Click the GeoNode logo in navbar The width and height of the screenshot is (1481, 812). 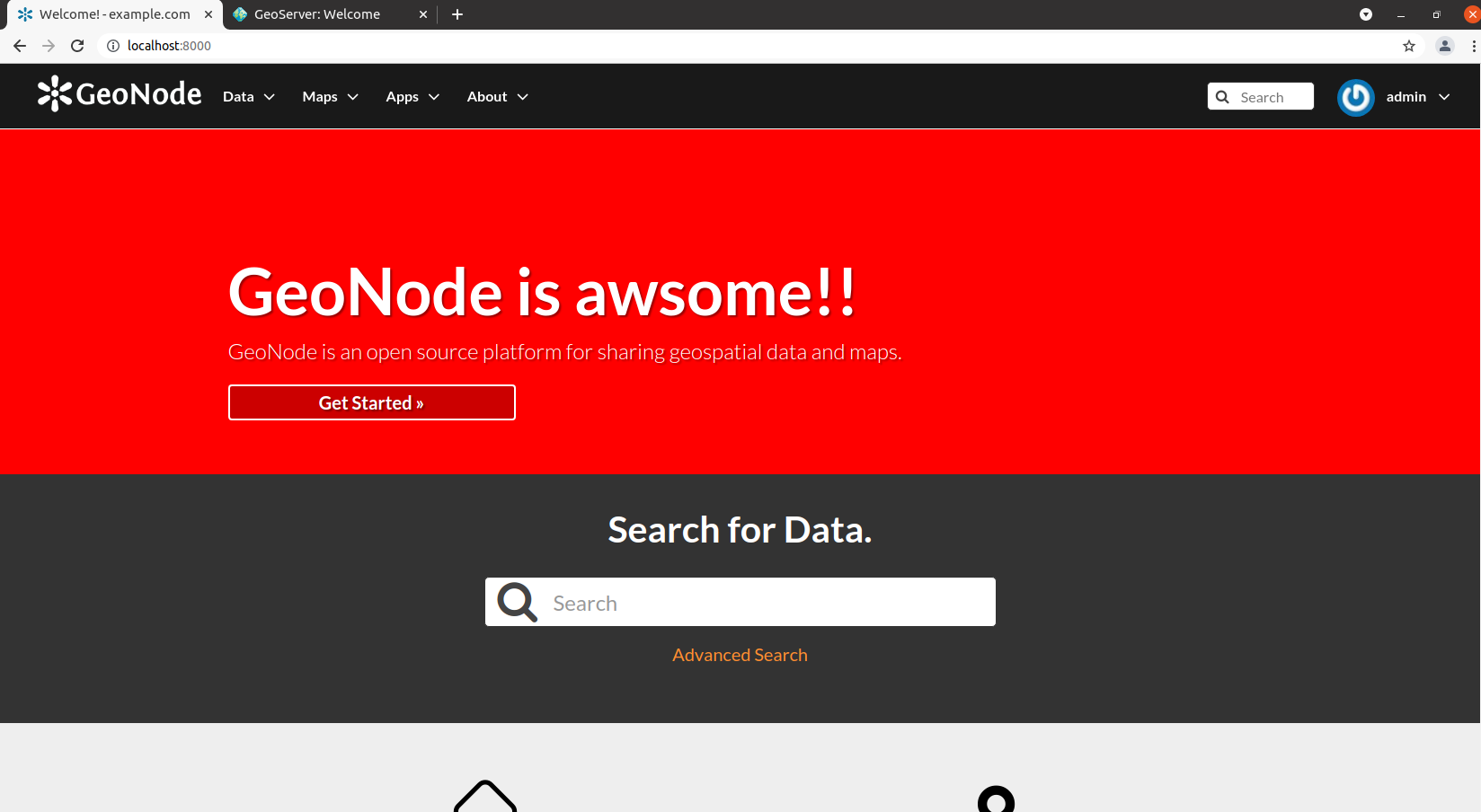tap(120, 93)
